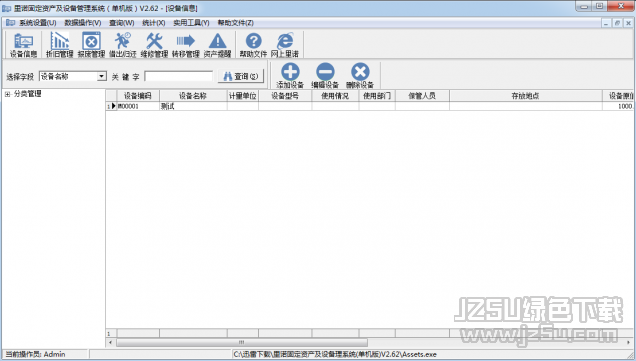
Task: Open the 资产提醒 warning triangle icon
Action: pyautogui.click(x=217, y=45)
